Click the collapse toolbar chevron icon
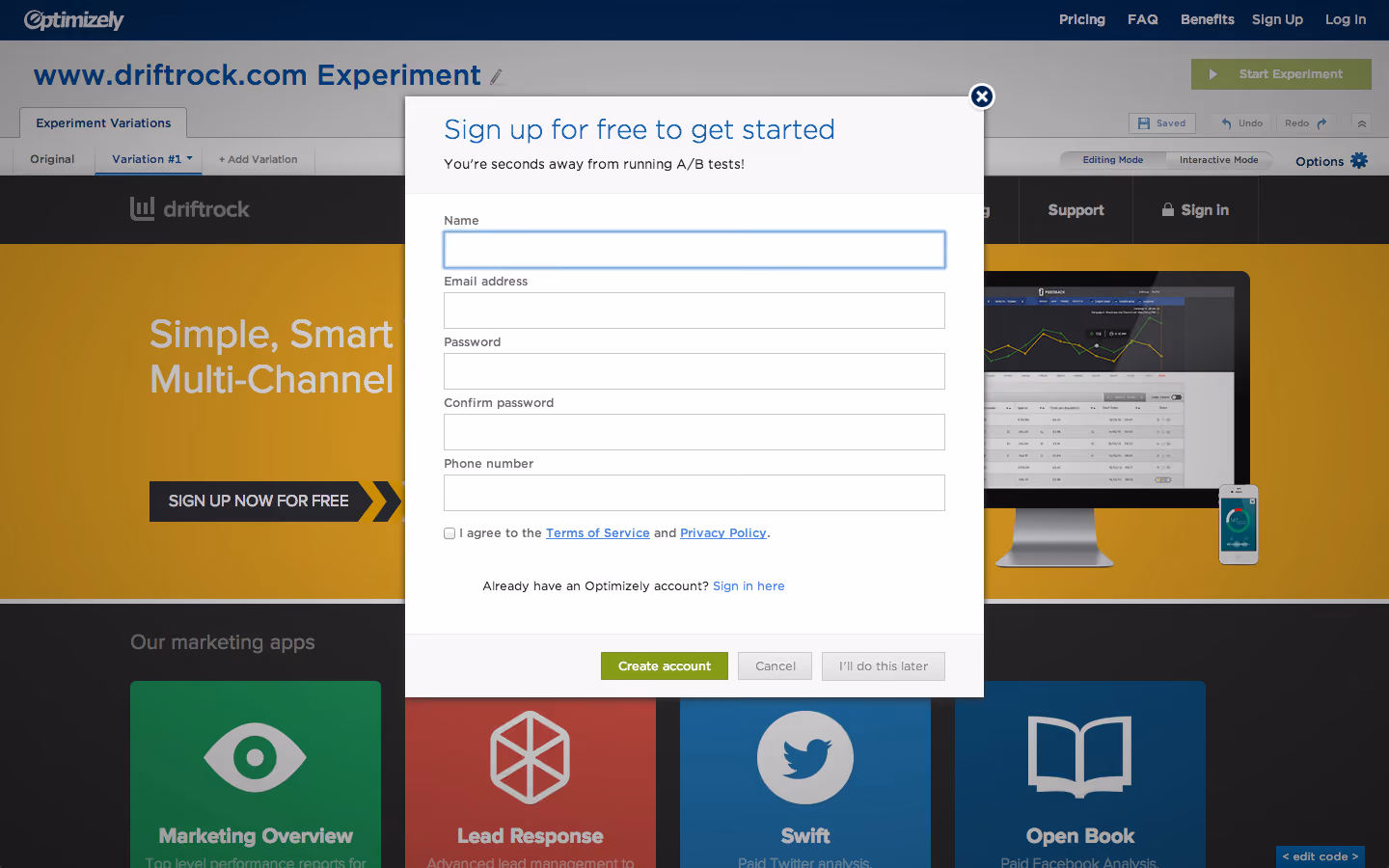This screenshot has width=1389, height=868. click(x=1362, y=123)
